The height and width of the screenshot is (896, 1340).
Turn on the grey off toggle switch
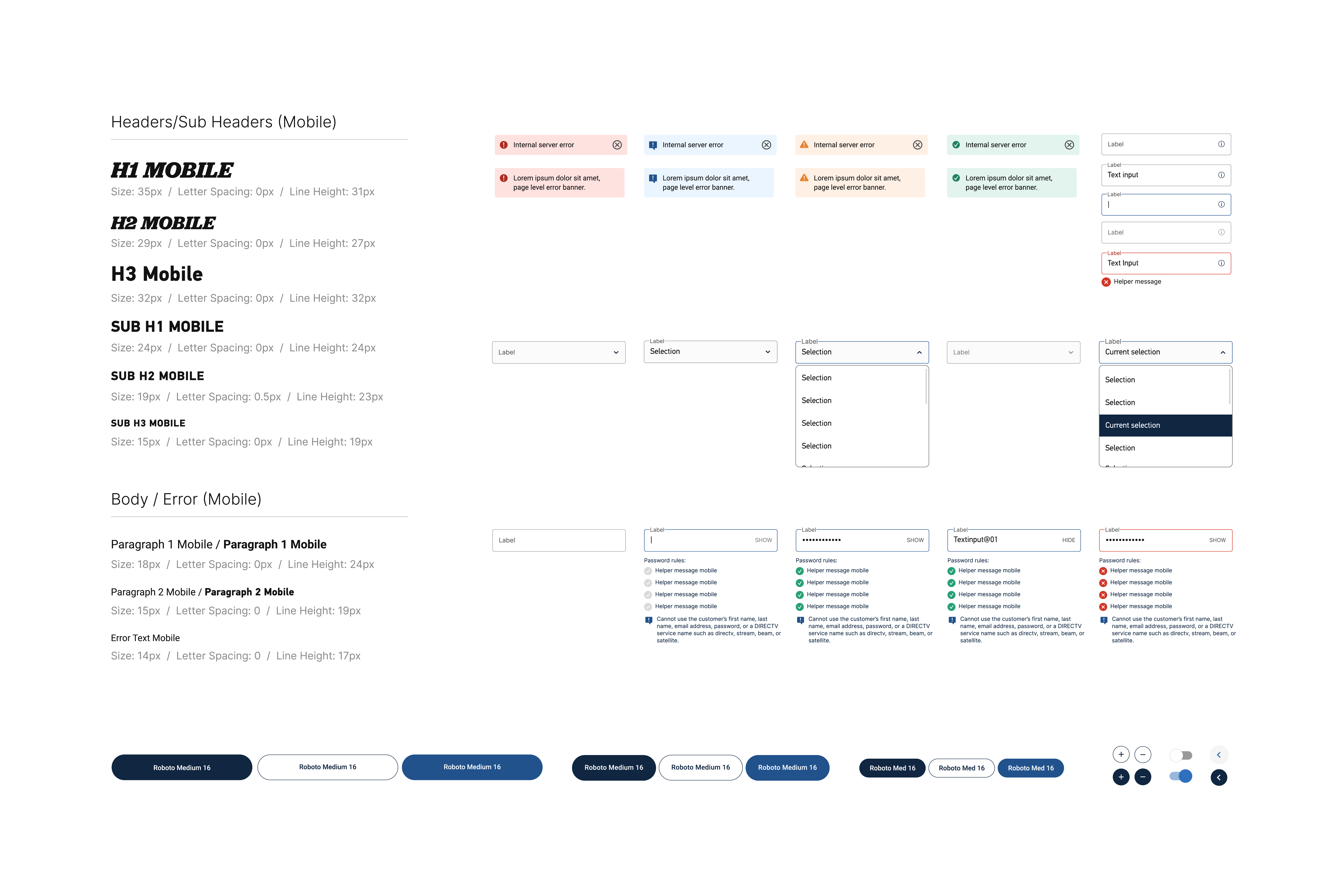1180,755
